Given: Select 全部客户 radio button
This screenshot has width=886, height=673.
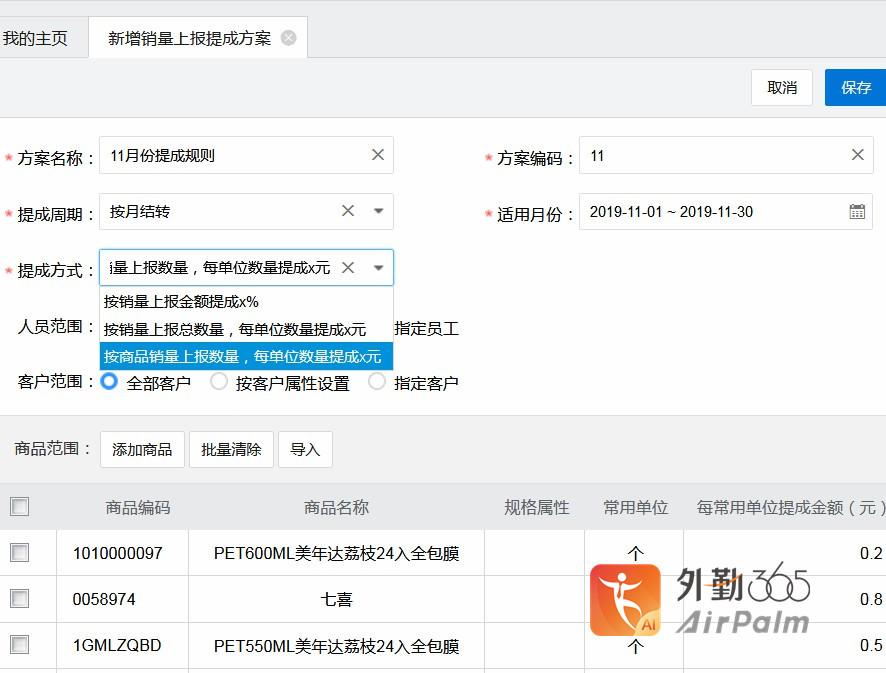Looking at the screenshot, I should point(110,381).
